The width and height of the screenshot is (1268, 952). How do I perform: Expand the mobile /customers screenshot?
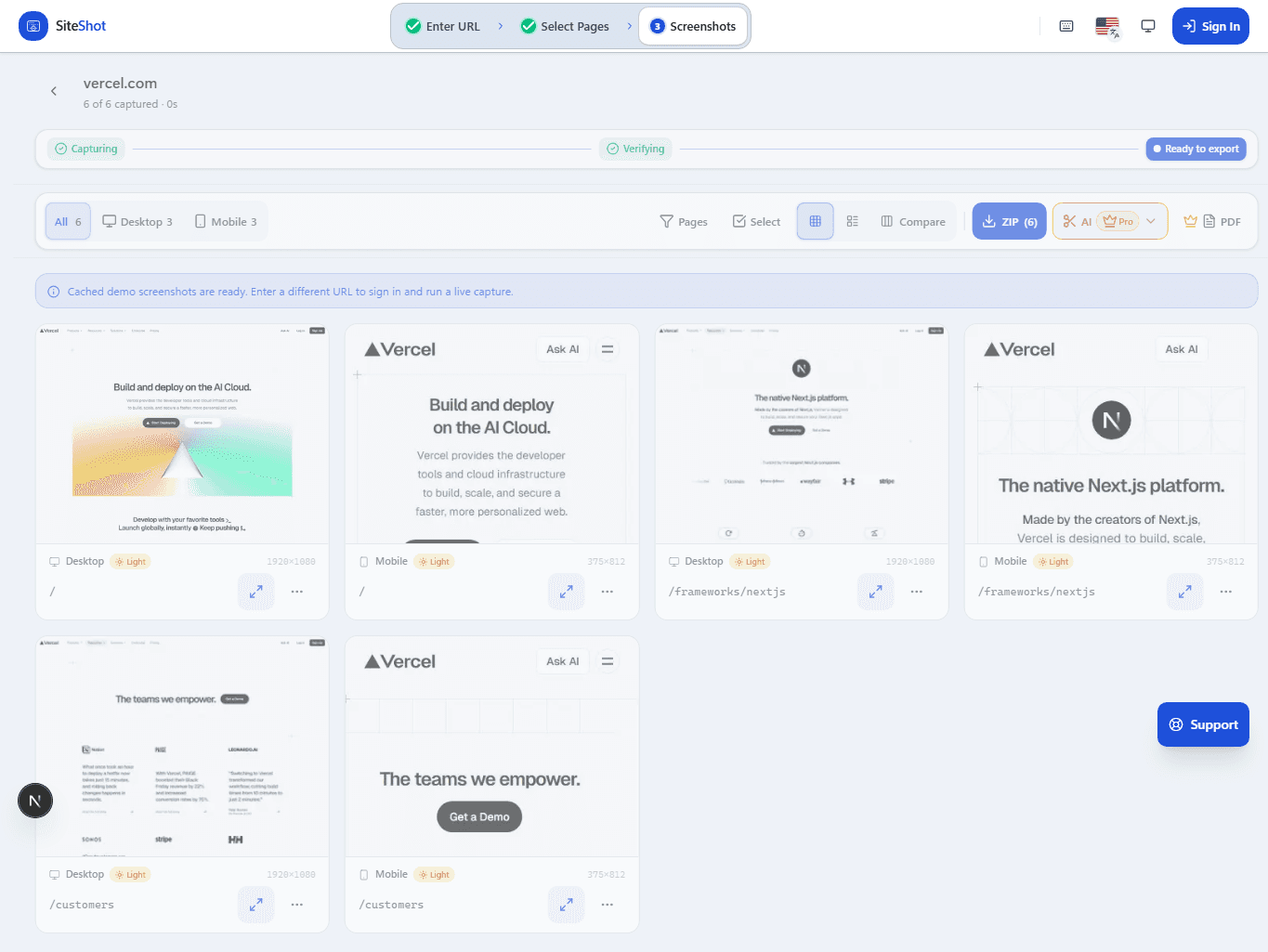pos(566,905)
